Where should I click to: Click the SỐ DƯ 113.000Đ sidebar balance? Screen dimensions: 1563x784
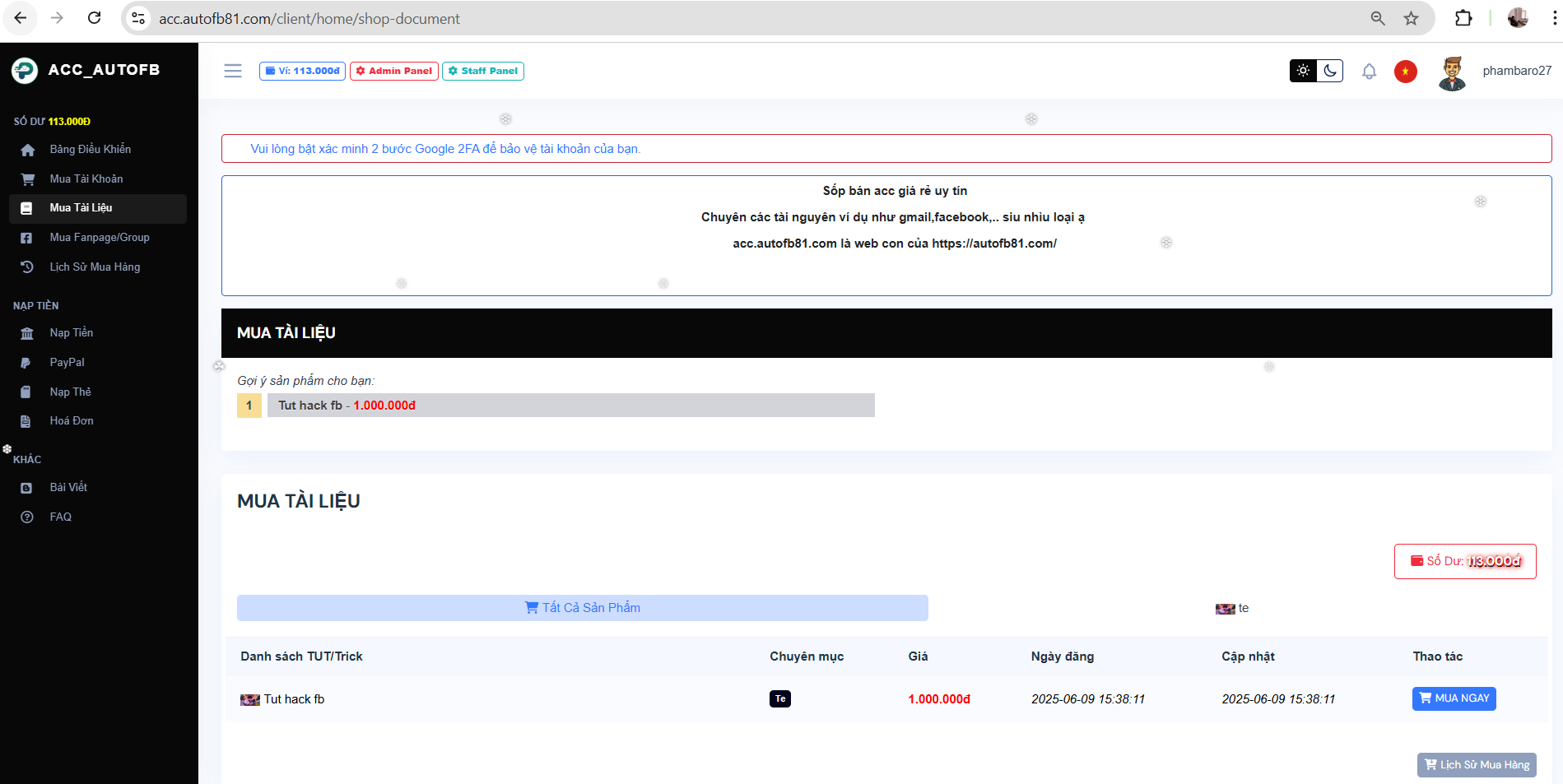[52, 122]
